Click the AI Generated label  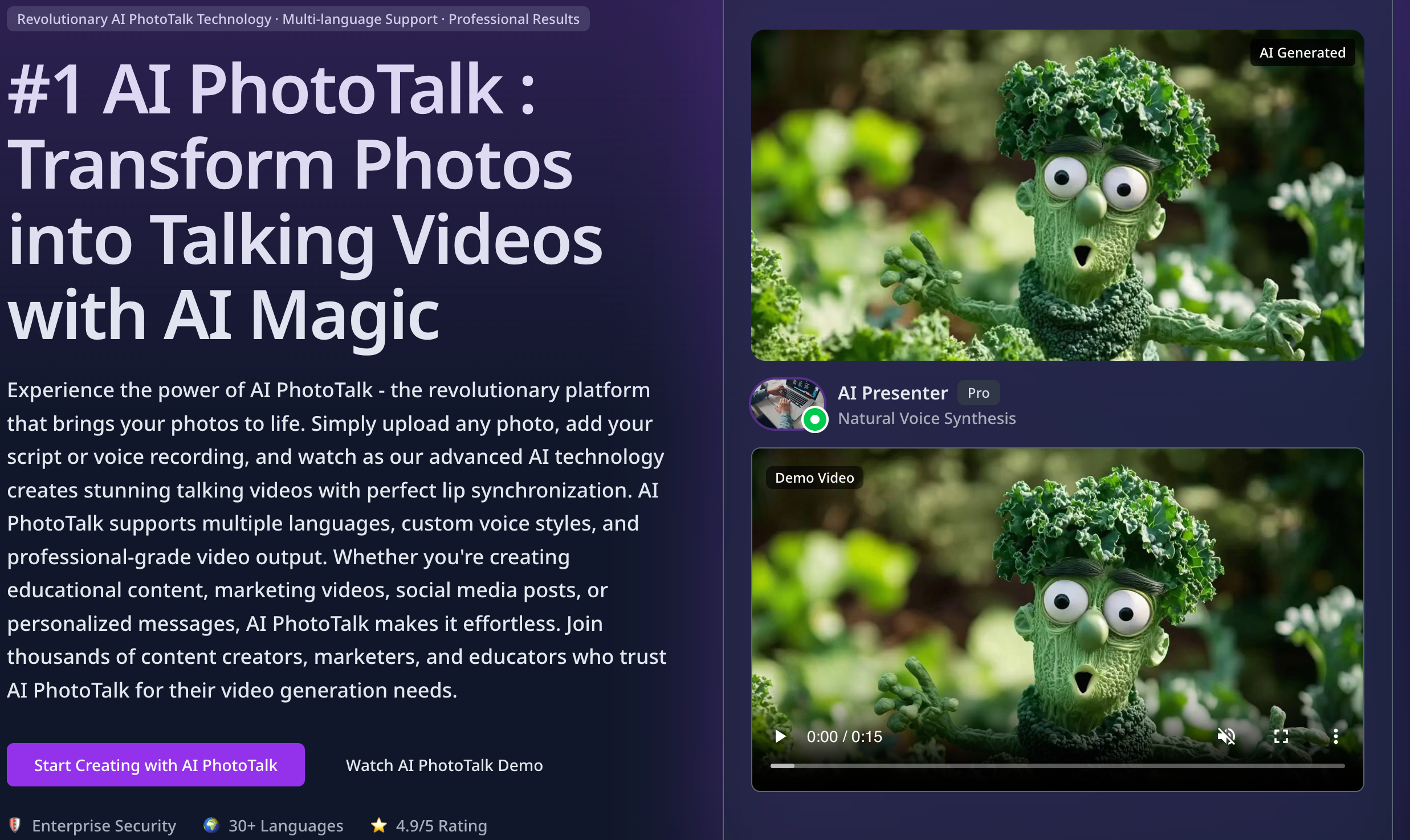pos(1302,52)
